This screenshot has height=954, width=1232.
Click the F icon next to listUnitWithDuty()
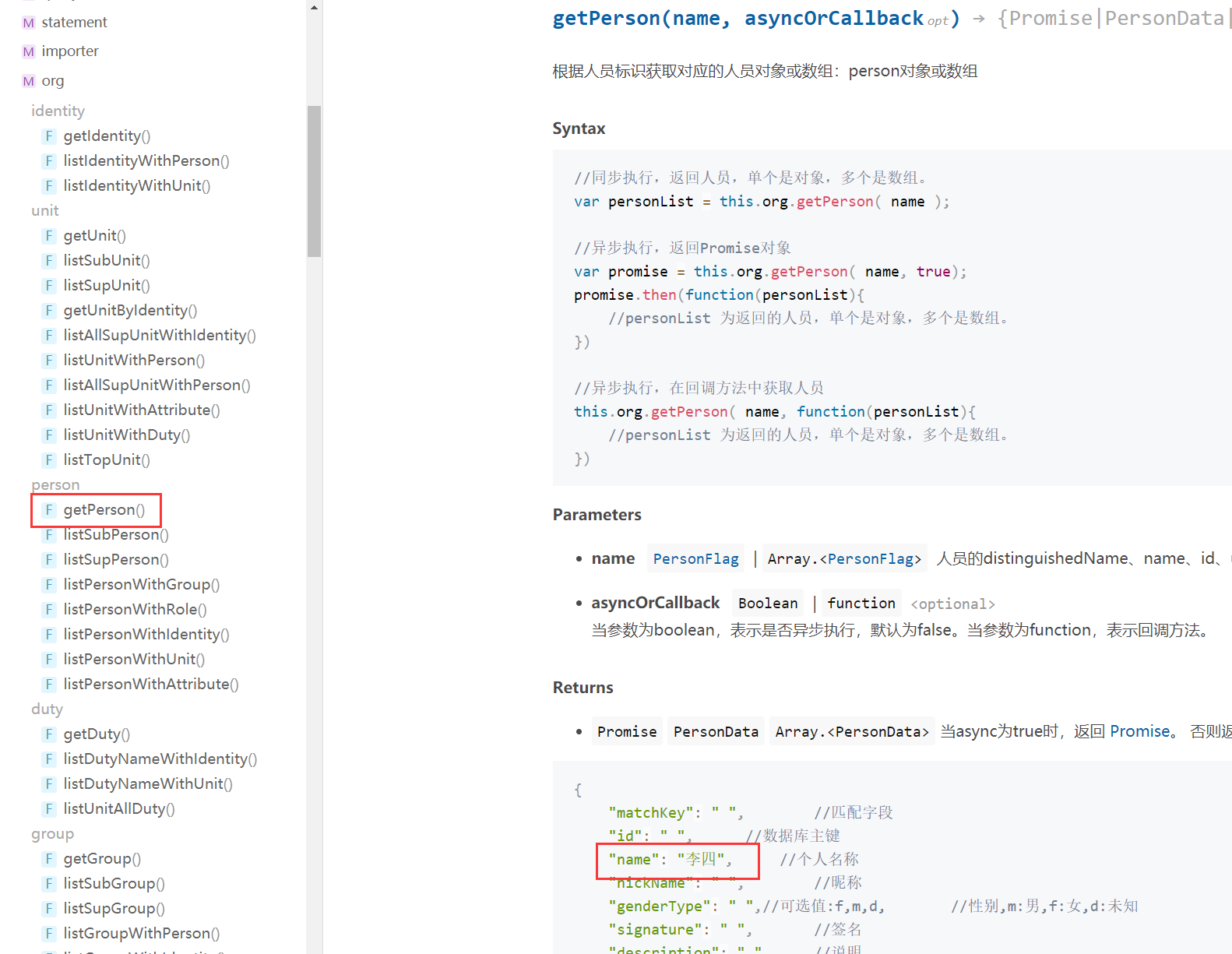point(49,435)
